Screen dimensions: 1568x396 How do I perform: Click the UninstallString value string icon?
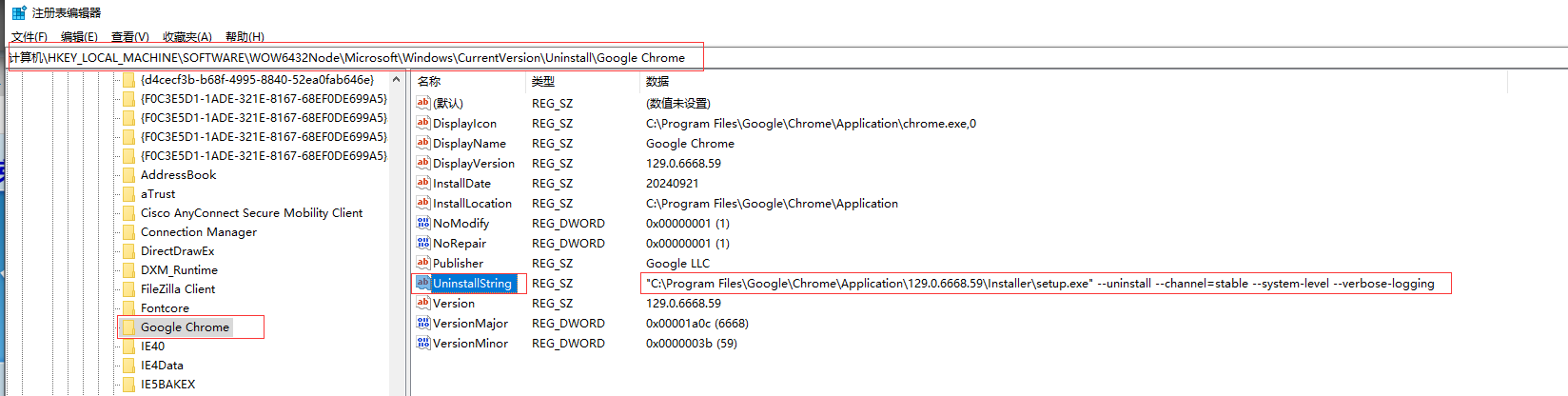click(x=423, y=283)
